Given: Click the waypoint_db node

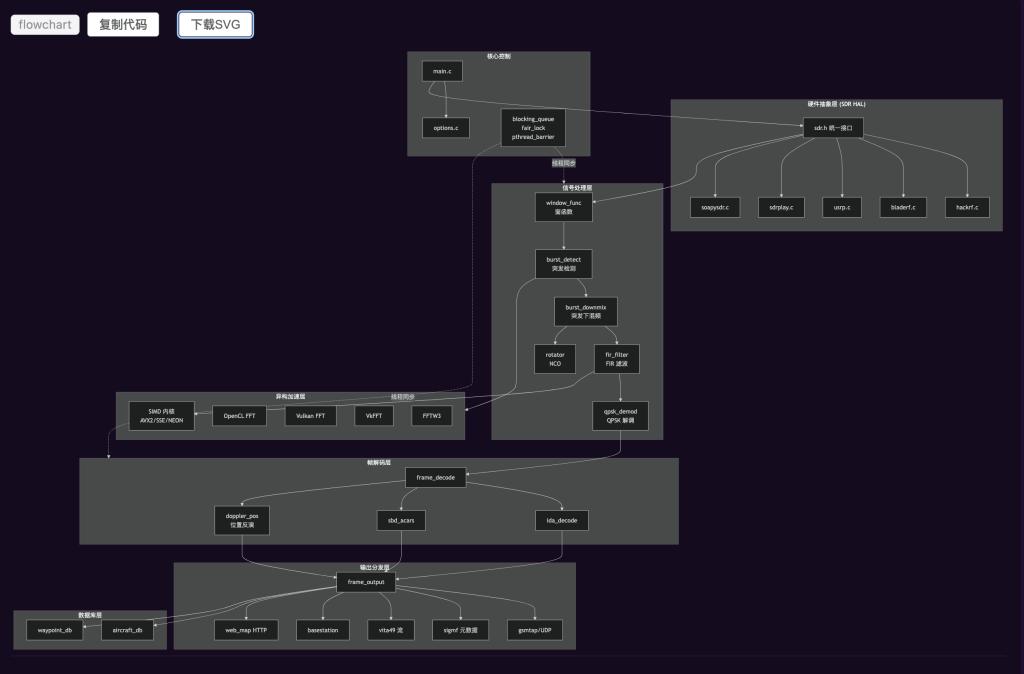Looking at the screenshot, I should (x=55, y=630).
